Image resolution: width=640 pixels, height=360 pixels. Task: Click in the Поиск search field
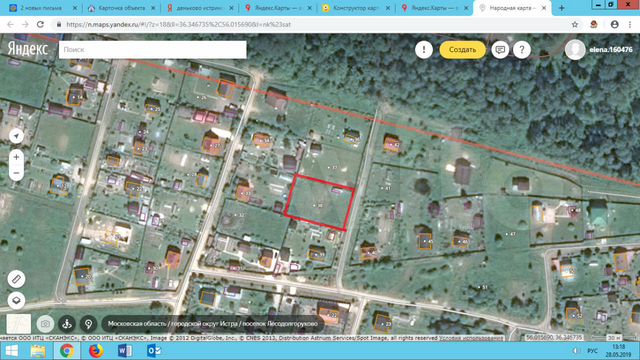(x=153, y=50)
